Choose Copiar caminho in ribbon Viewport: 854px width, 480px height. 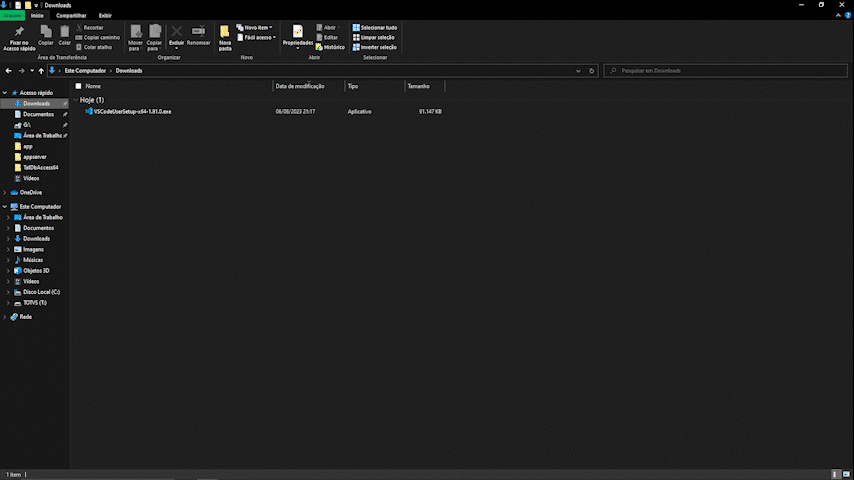click(97, 38)
